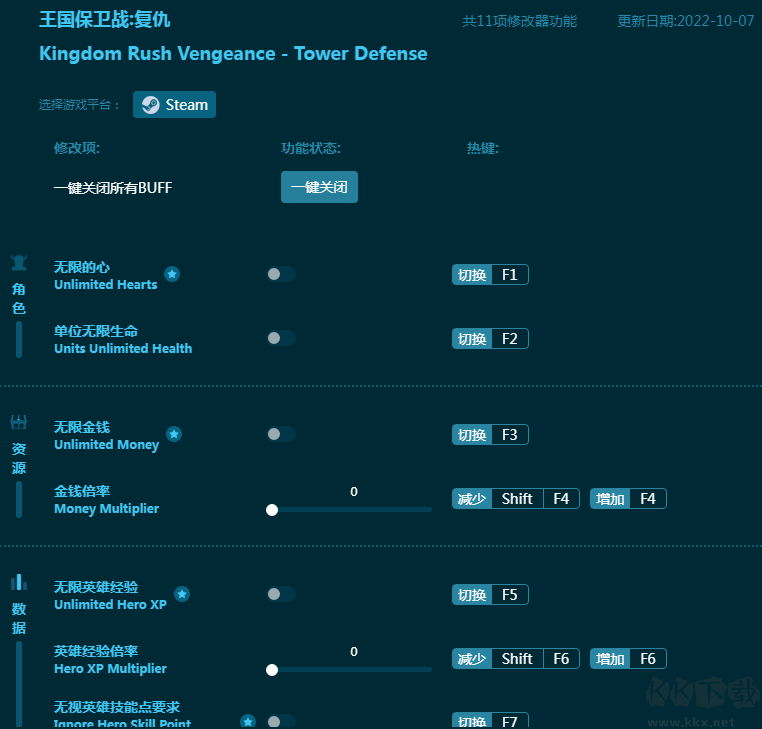Viewport: 762px width, 729px height.
Task: Click the 增加 F4 hotkey for Money Multiplier
Action: click(x=628, y=499)
